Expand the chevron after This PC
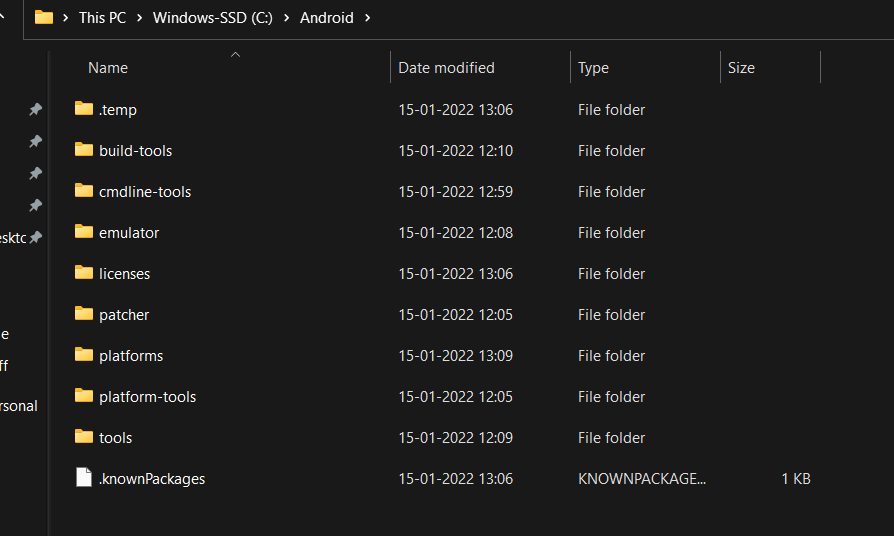Image resolution: width=894 pixels, height=536 pixels. coord(139,18)
